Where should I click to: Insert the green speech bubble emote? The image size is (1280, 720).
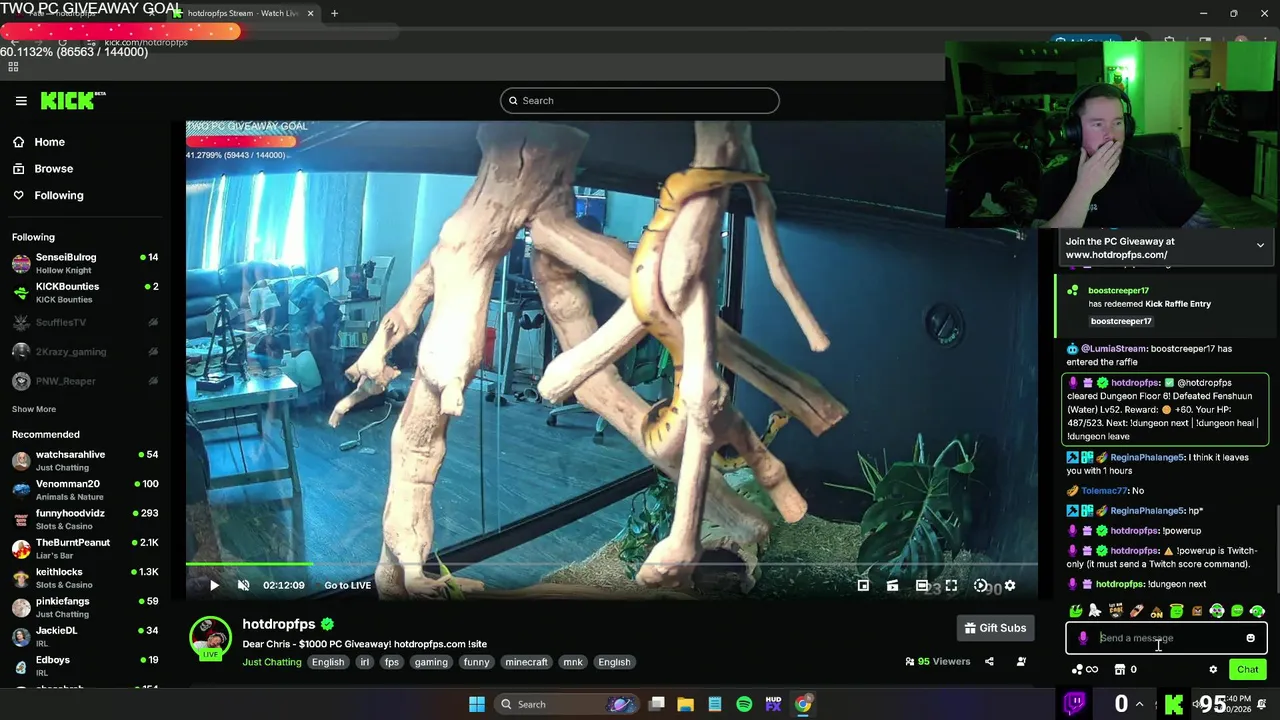point(1237,611)
